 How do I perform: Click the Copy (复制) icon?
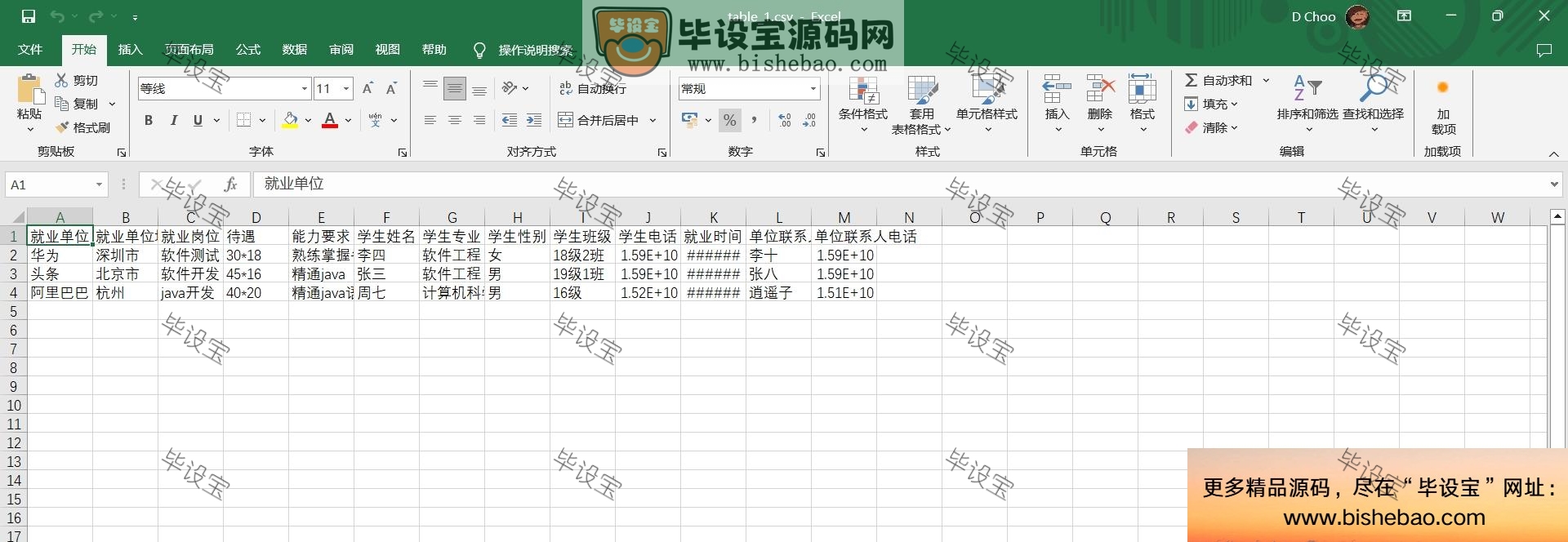pyautogui.click(x=61, y=104)
